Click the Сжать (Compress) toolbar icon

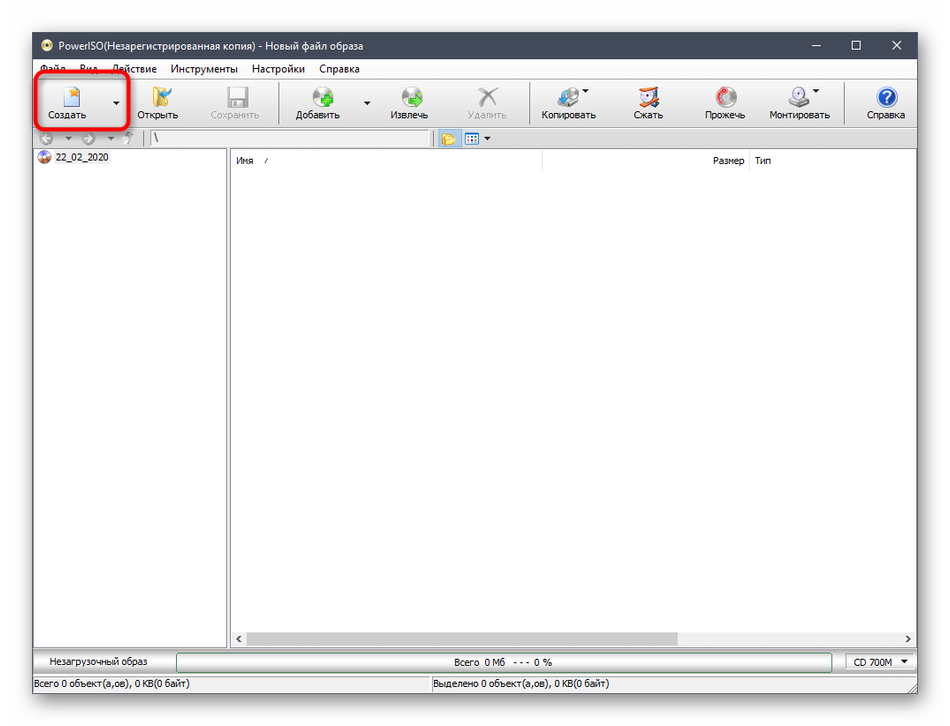pos(648,98)
